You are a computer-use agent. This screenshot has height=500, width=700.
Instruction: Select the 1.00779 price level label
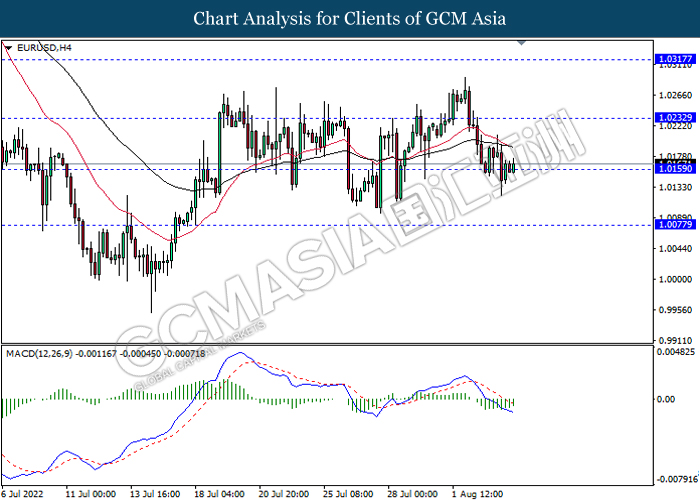coord(675,225)
